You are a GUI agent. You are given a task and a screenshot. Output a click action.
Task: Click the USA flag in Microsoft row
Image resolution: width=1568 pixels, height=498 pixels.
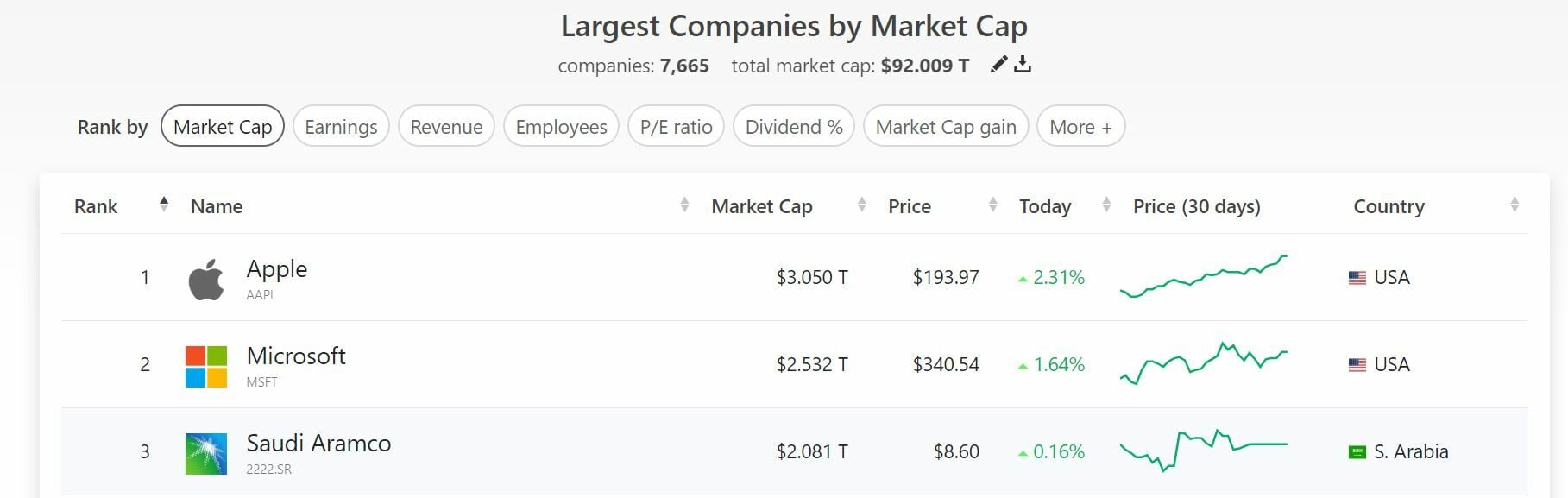pos(1357,365)
